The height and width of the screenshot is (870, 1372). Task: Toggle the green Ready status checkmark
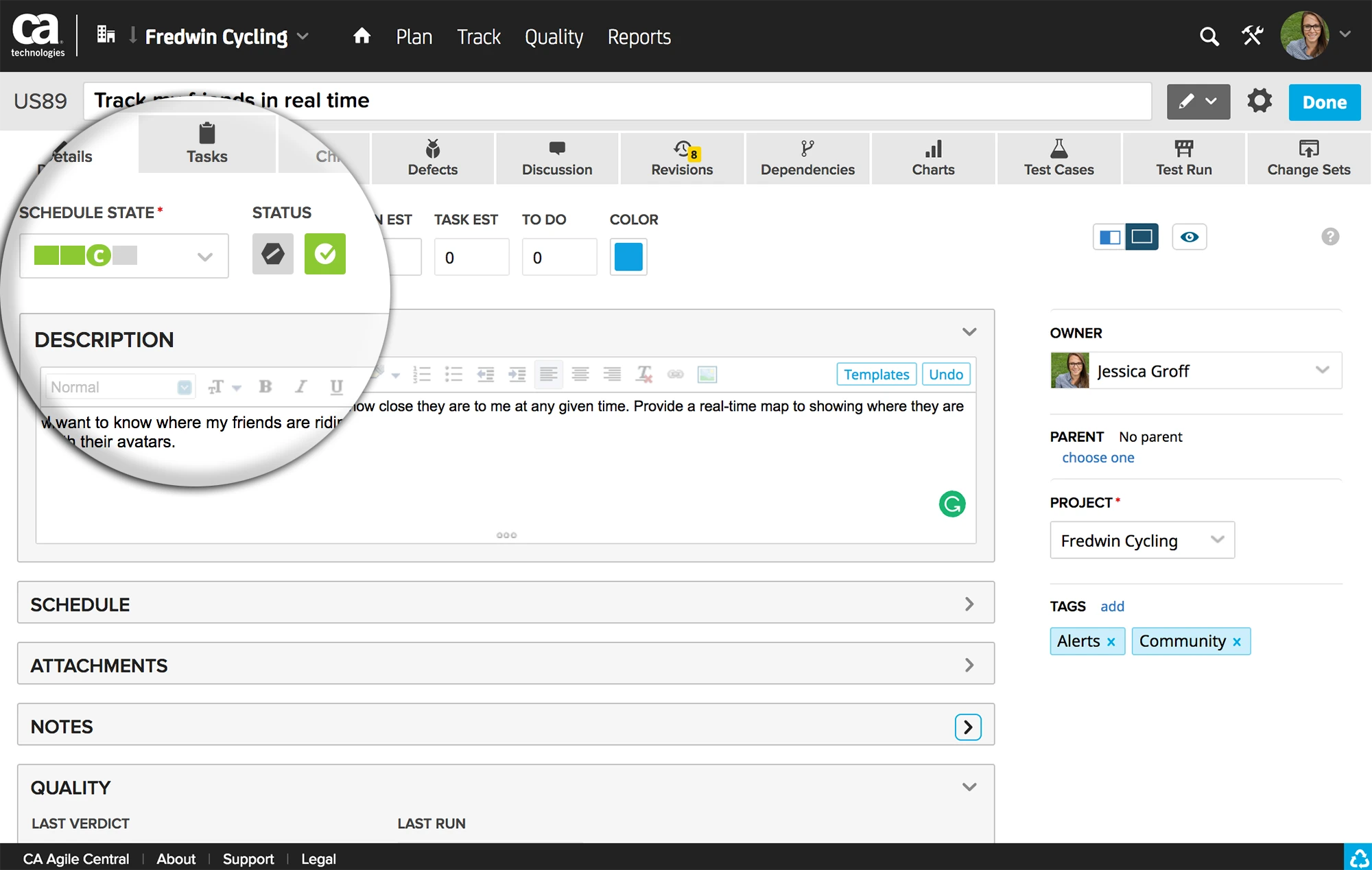325,255
